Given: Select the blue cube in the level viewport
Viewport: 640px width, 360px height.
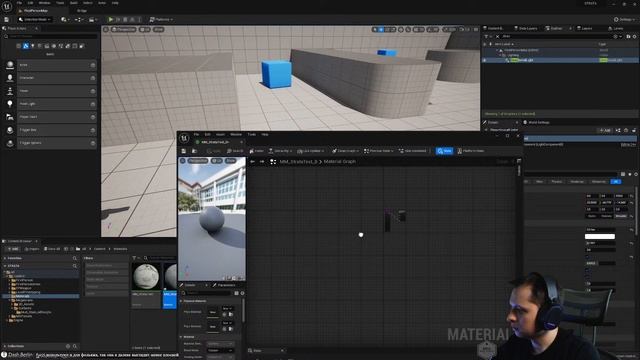Looking at the screenshot, I should pos(276,73).
